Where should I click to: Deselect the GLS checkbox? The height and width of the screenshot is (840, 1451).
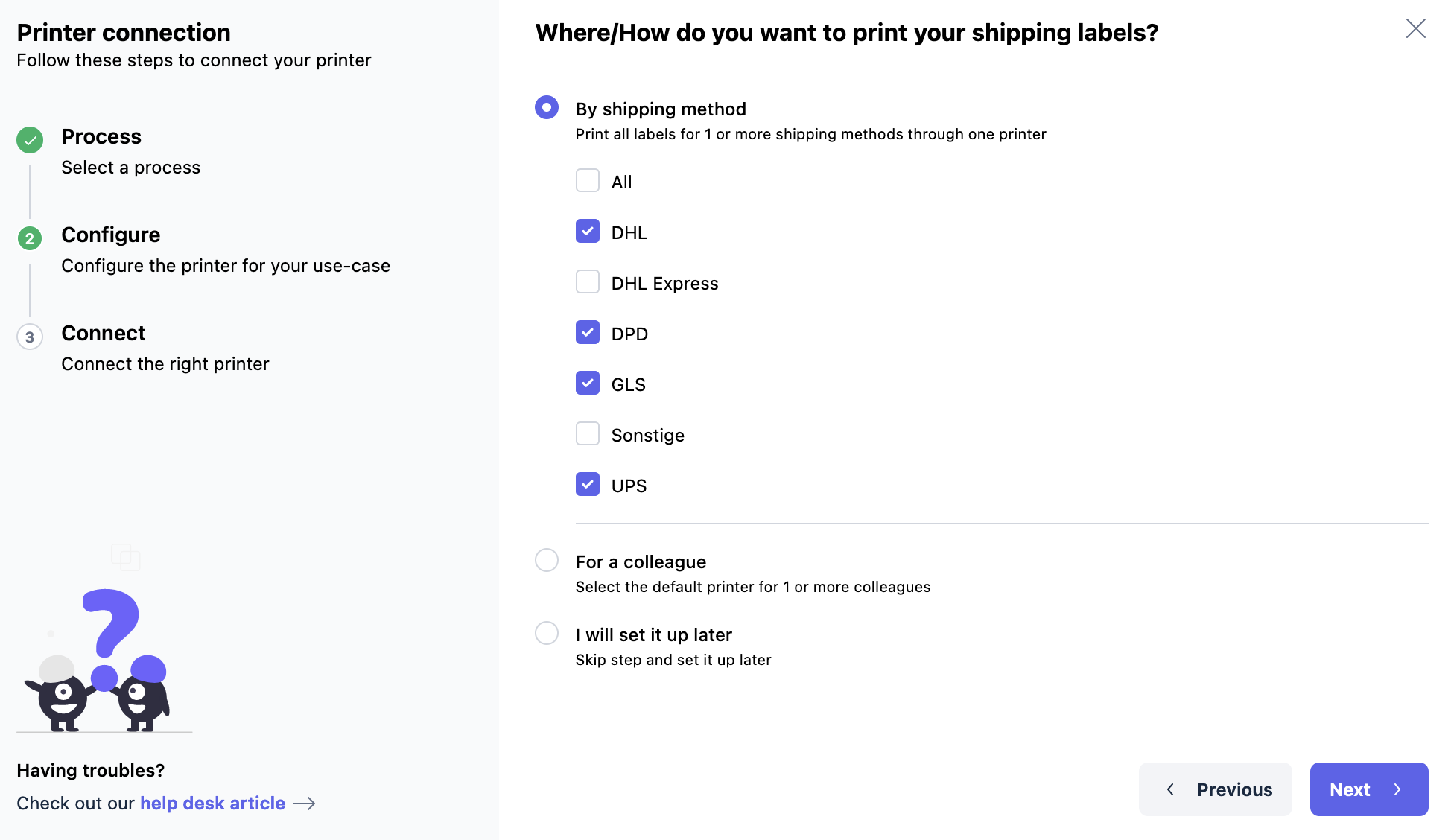588,384
